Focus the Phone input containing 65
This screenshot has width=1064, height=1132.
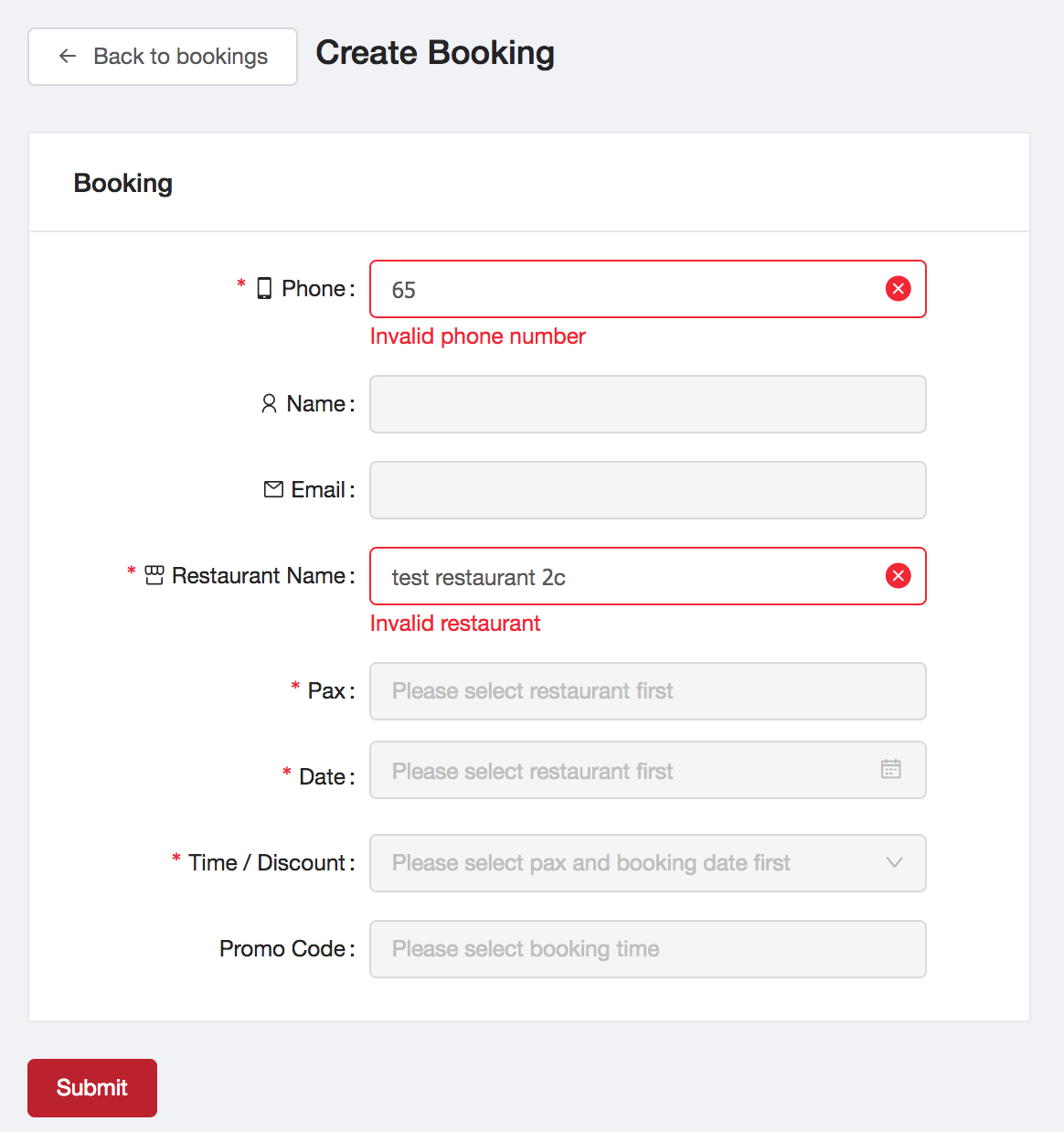(x=648, y=289)
